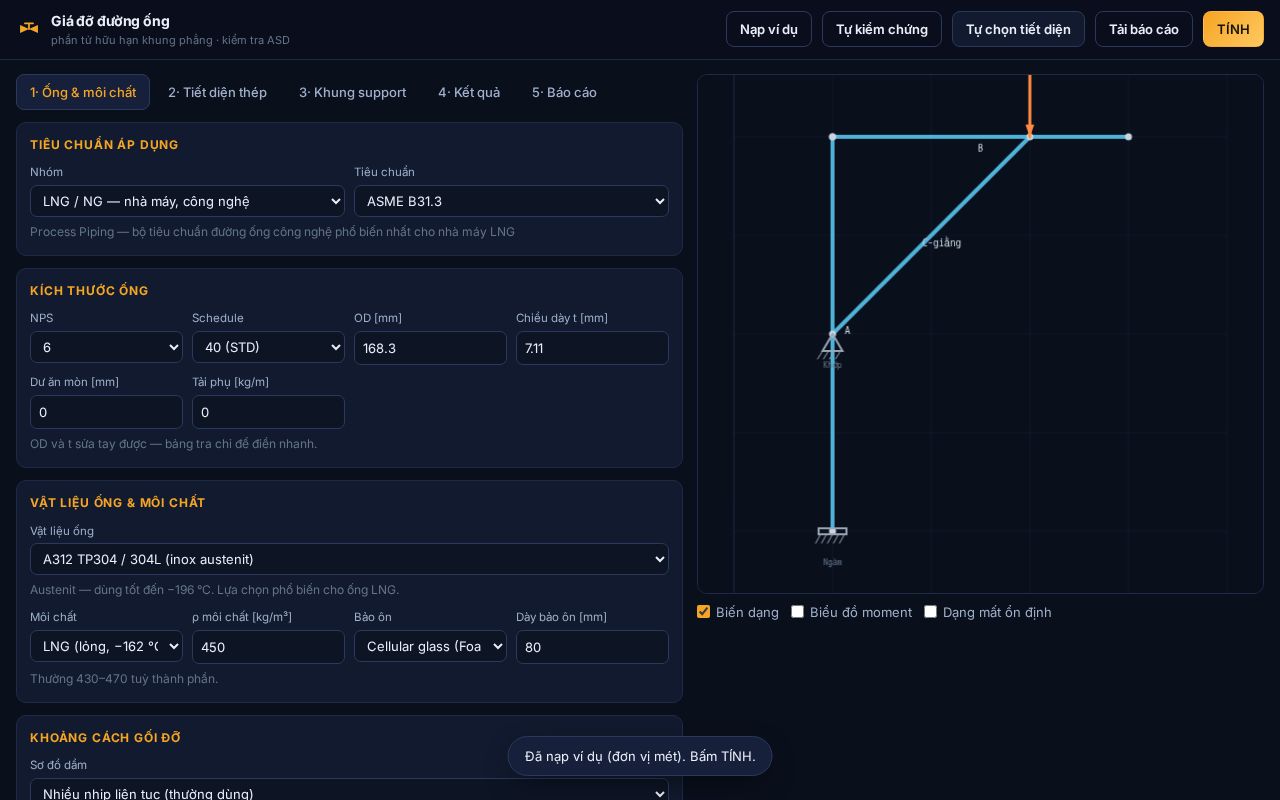Click the orange load arrow on the beam
This screenshot has height=800, width=1280.
(1030, 106)
